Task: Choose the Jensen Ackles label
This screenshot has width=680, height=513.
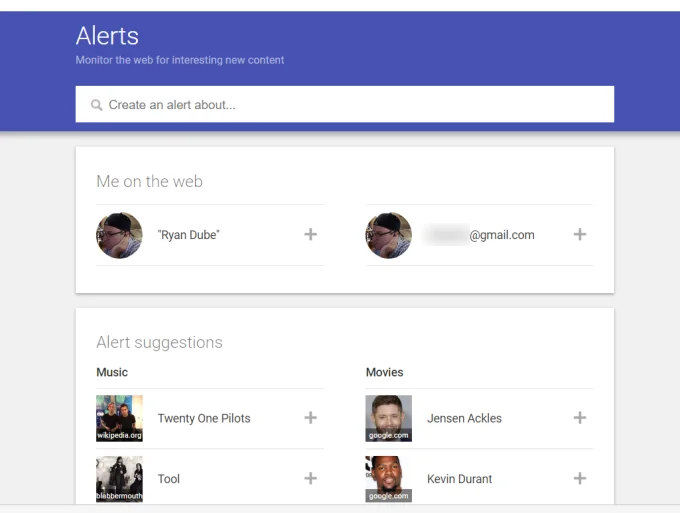Action: point(464,418)
